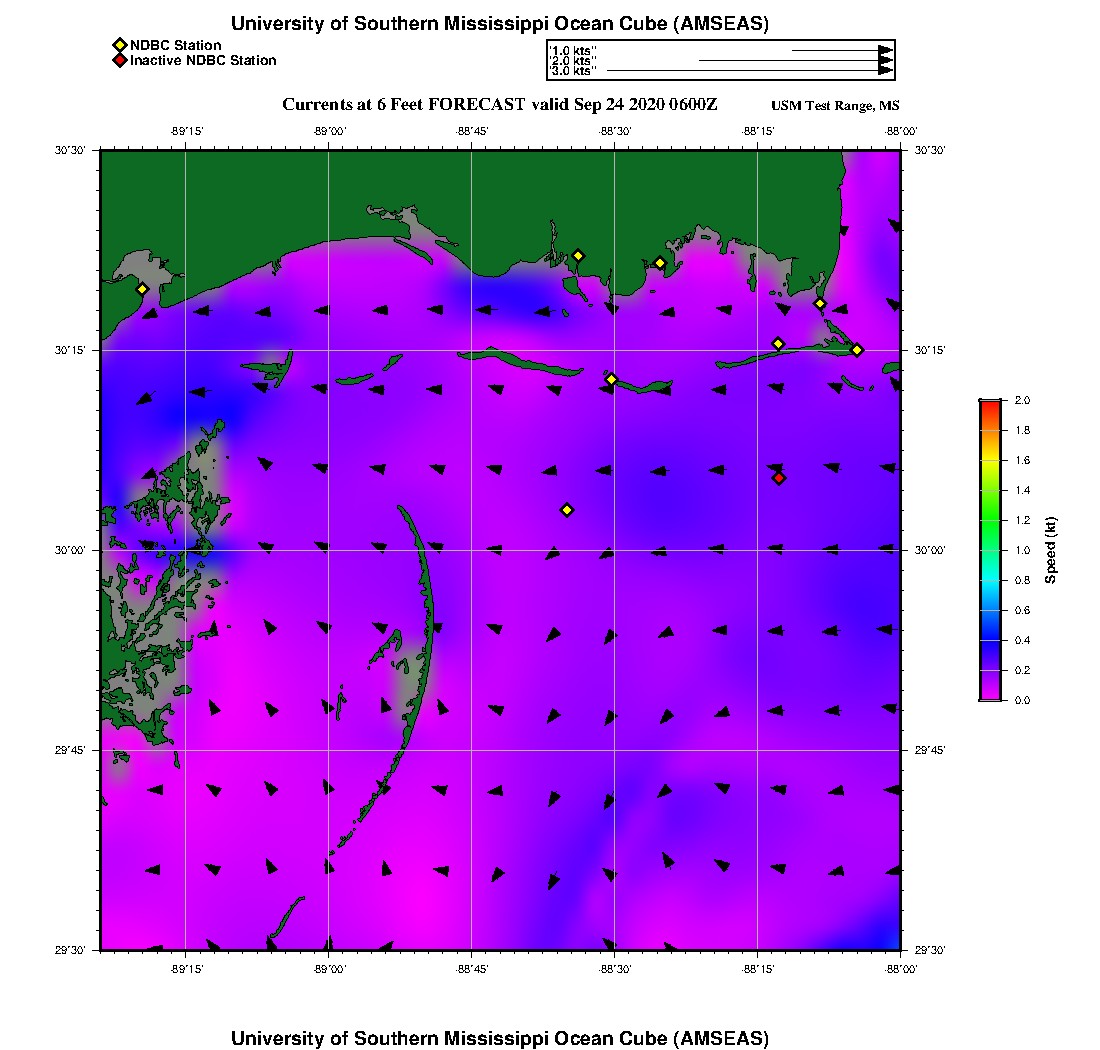
Task: Click the 3.0 kts arrowhead in the scale legend
Action: [885, 70]
